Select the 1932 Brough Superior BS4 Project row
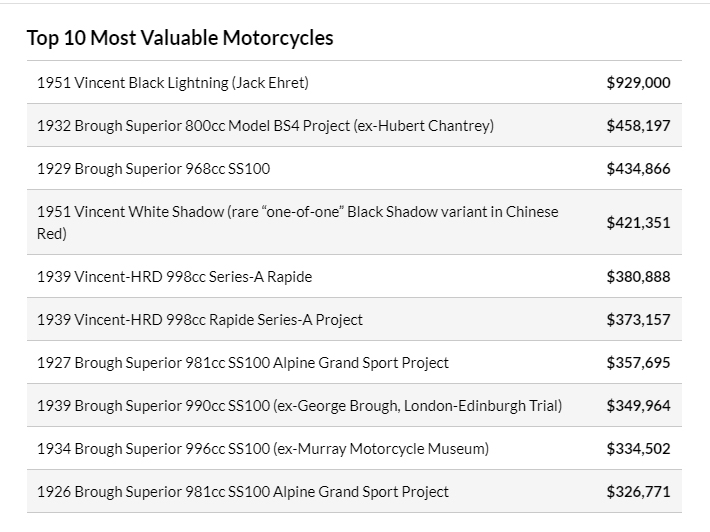This screenshot has width=710, height=532. [x=354, y=125]
